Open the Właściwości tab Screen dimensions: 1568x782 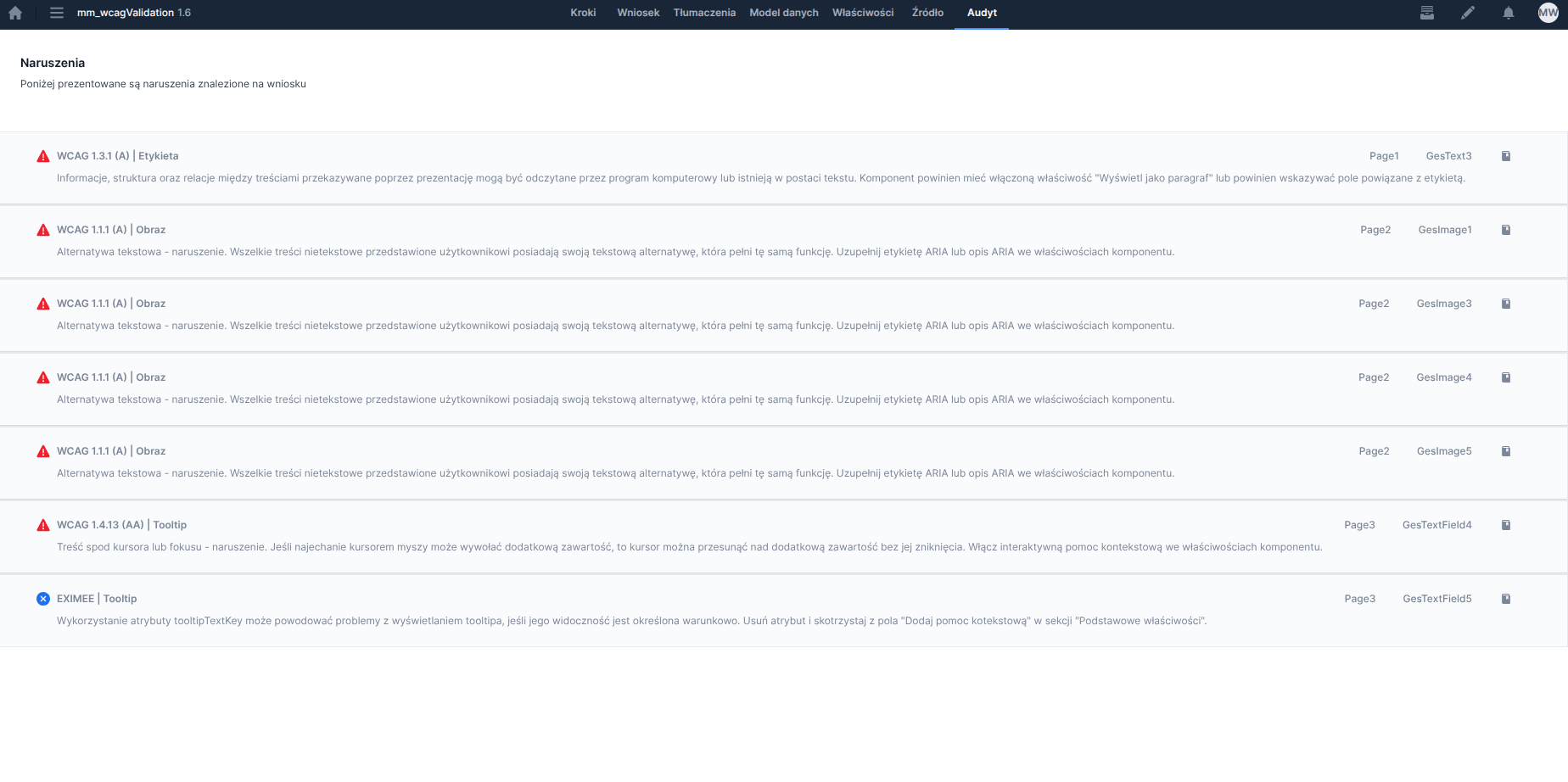[x=863, y=13]
